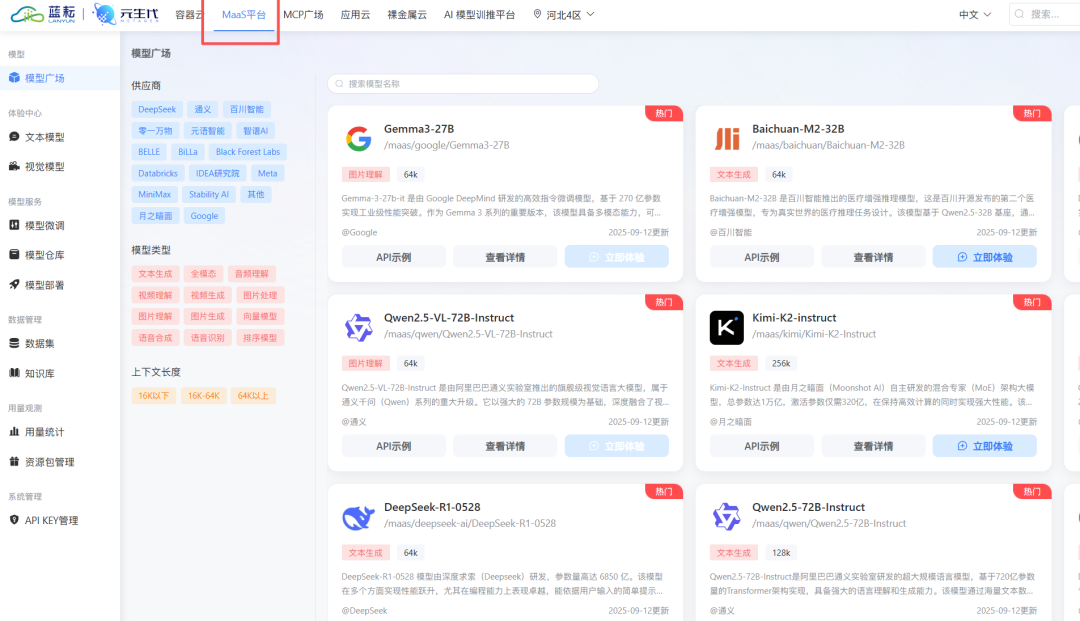Switch to 容器云 tab

click(189, 14)
